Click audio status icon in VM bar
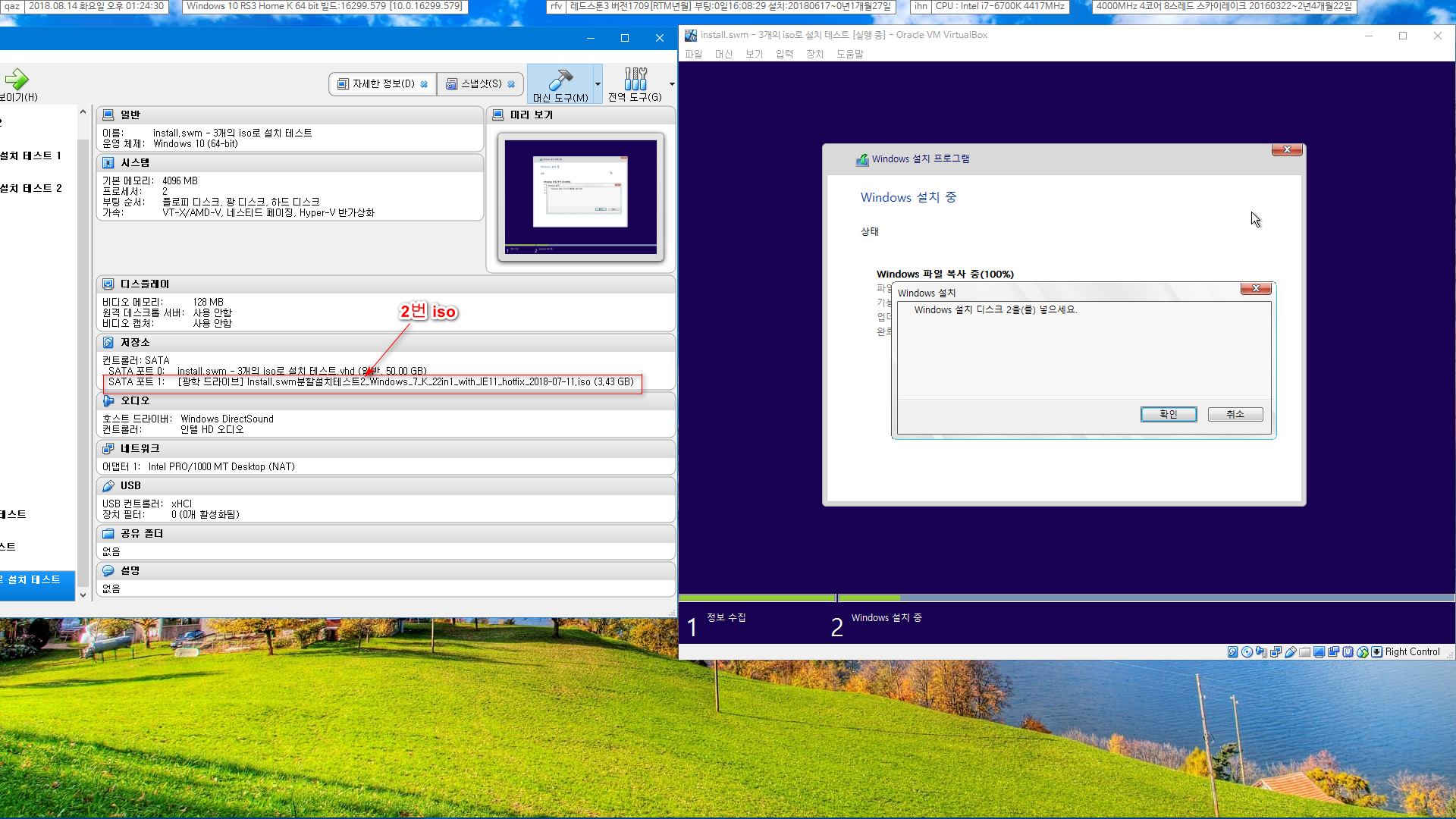Image resolution: width=1456 pixels, height=819 pixels. pyautogui.click(x=1261, y=652)
